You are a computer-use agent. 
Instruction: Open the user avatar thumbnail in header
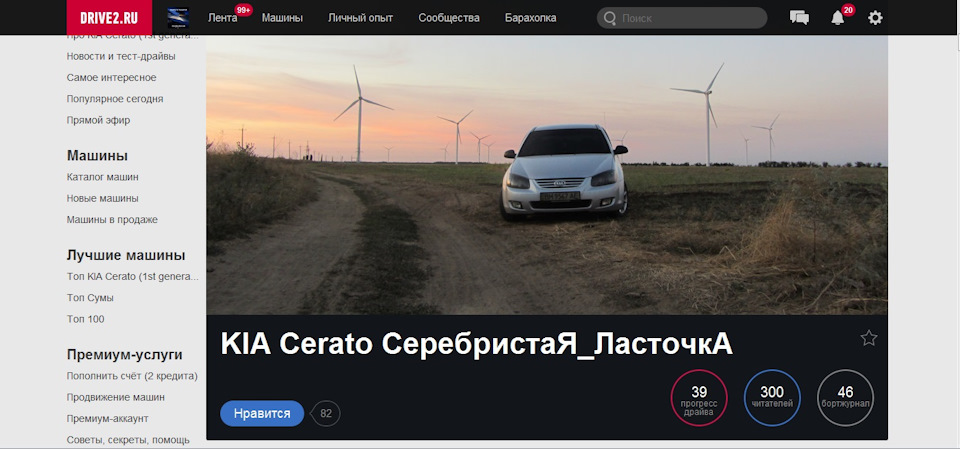tap(178, 18)
